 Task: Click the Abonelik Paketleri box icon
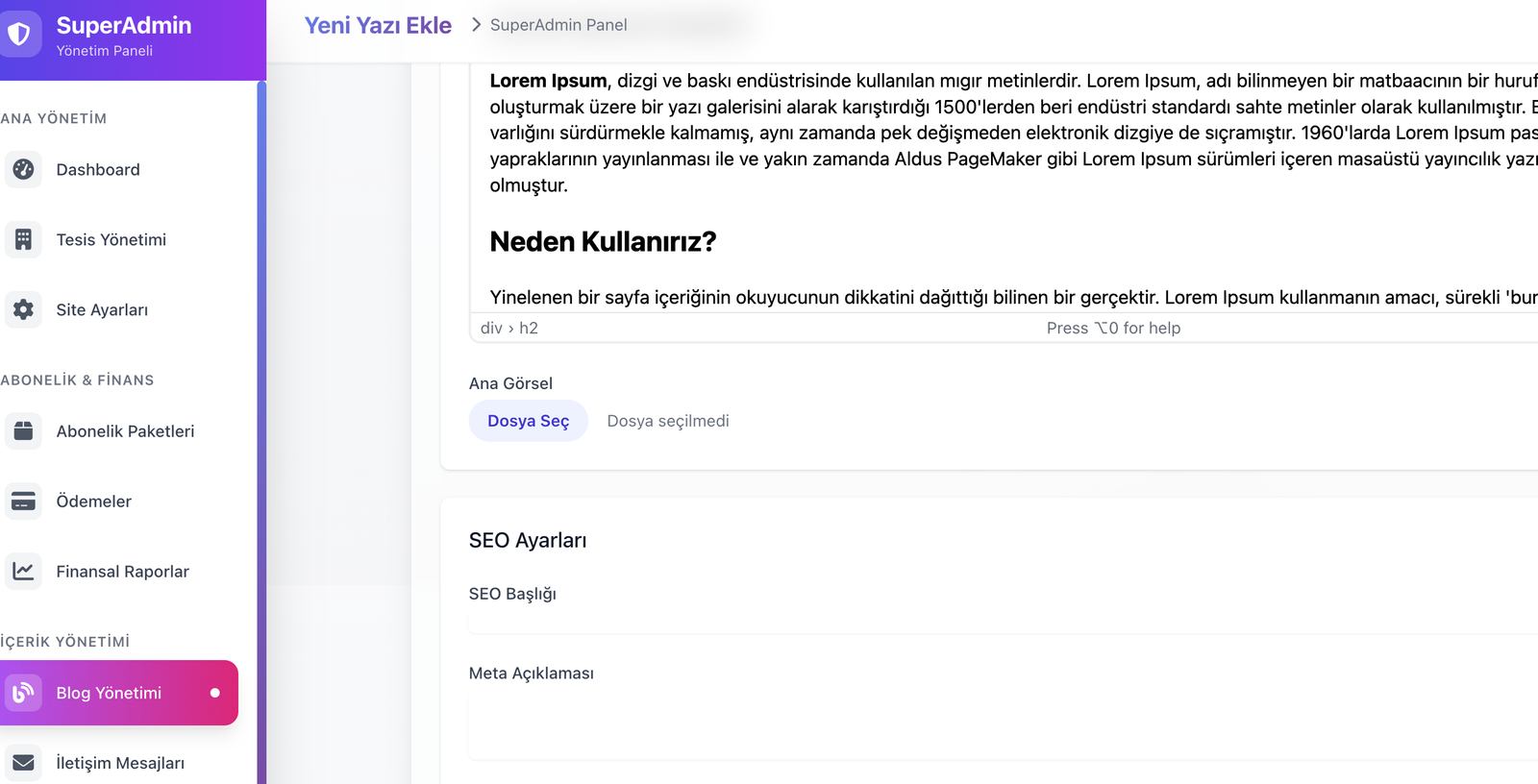tap(23, 431)
